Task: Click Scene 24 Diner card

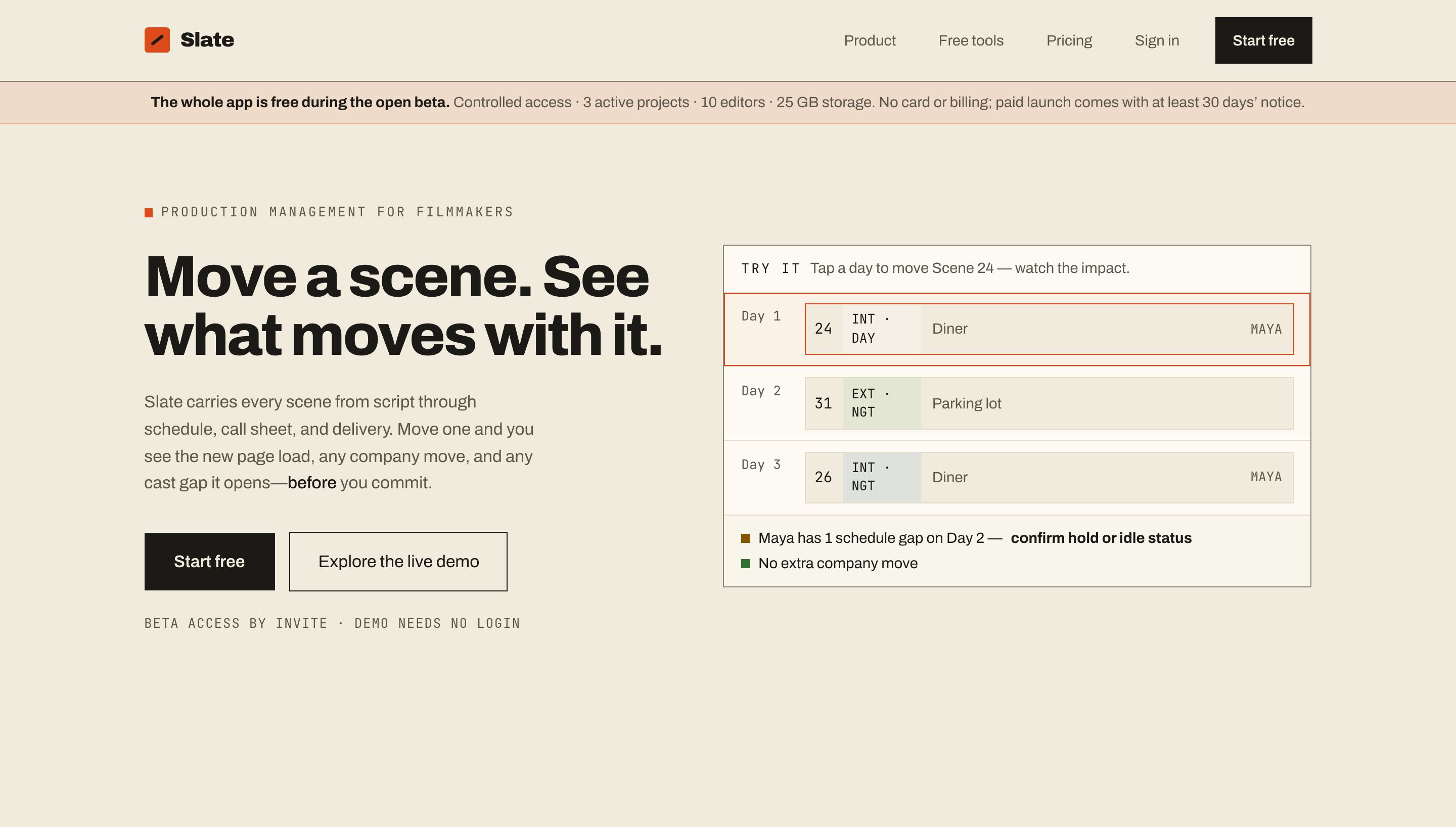Action: pos(1049,329)
